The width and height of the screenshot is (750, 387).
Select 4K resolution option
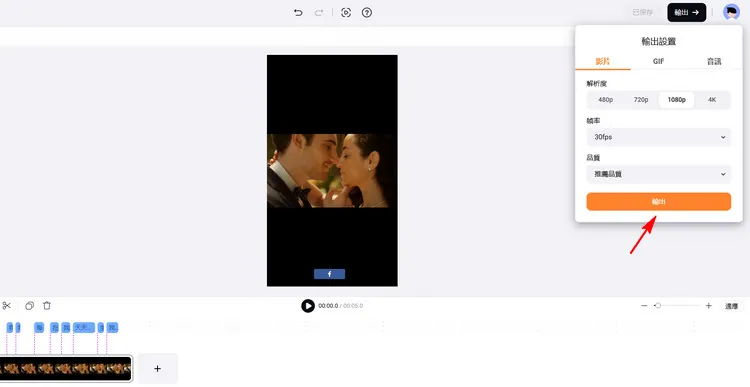(x=712, y=100)
